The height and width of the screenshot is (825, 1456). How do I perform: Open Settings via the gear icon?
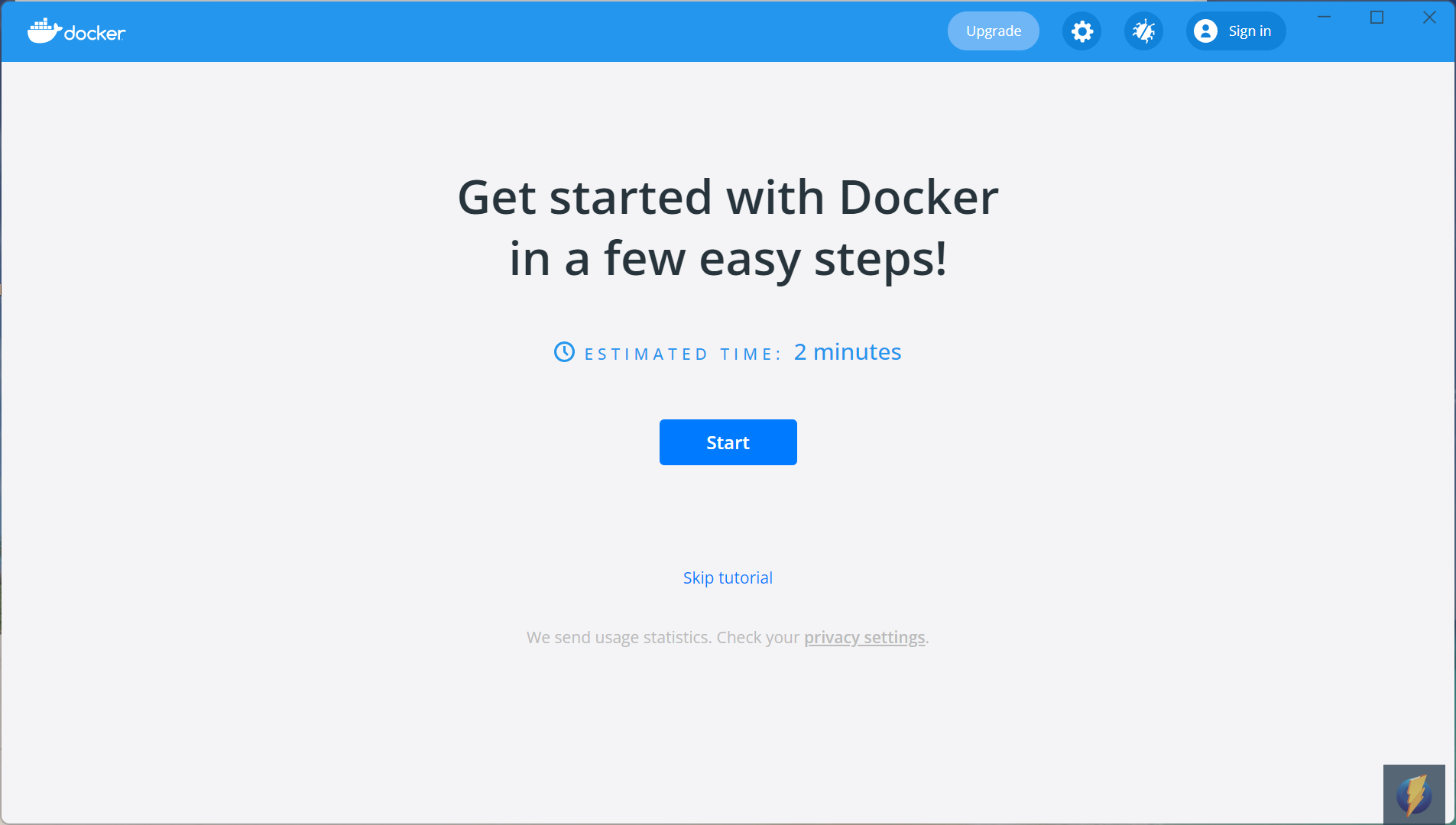[x=1081, y=31]
